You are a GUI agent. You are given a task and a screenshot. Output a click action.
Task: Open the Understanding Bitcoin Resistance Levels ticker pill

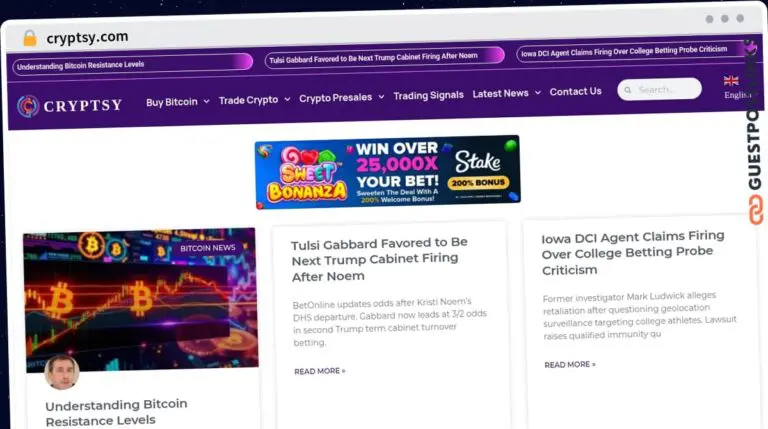point(132,64)
